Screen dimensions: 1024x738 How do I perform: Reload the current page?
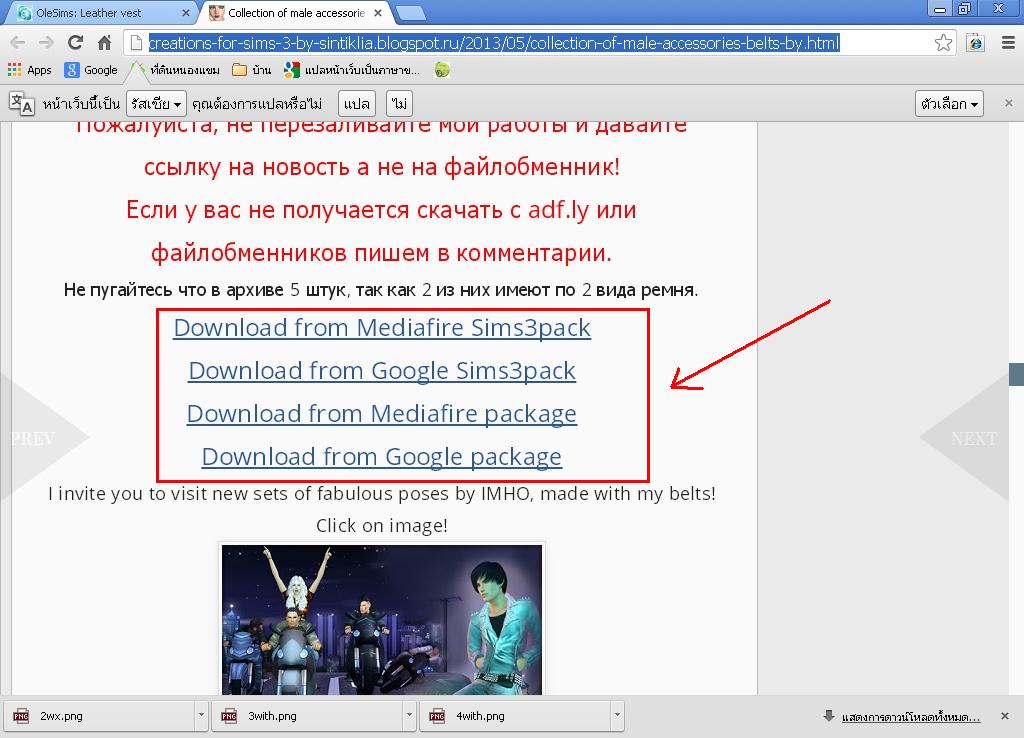[x=76, y=43]
